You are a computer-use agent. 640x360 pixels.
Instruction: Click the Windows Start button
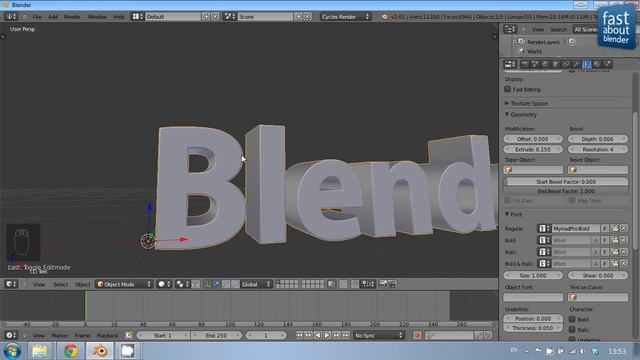12,351
